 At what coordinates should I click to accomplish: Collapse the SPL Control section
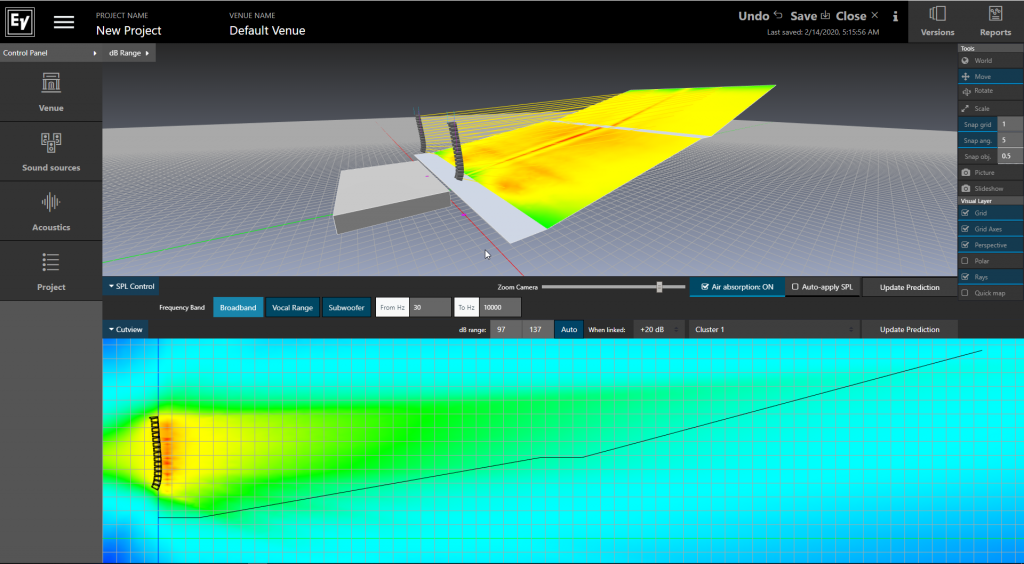click(x=131, y=287)
